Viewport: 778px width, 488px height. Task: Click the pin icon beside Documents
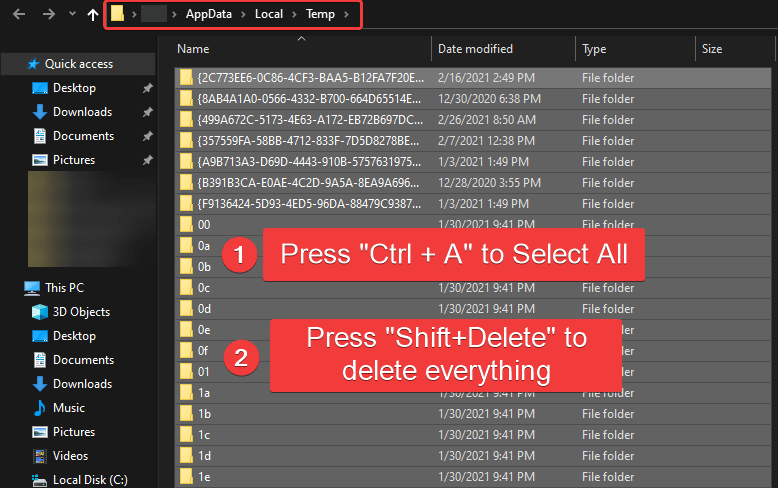coord(147,136)
